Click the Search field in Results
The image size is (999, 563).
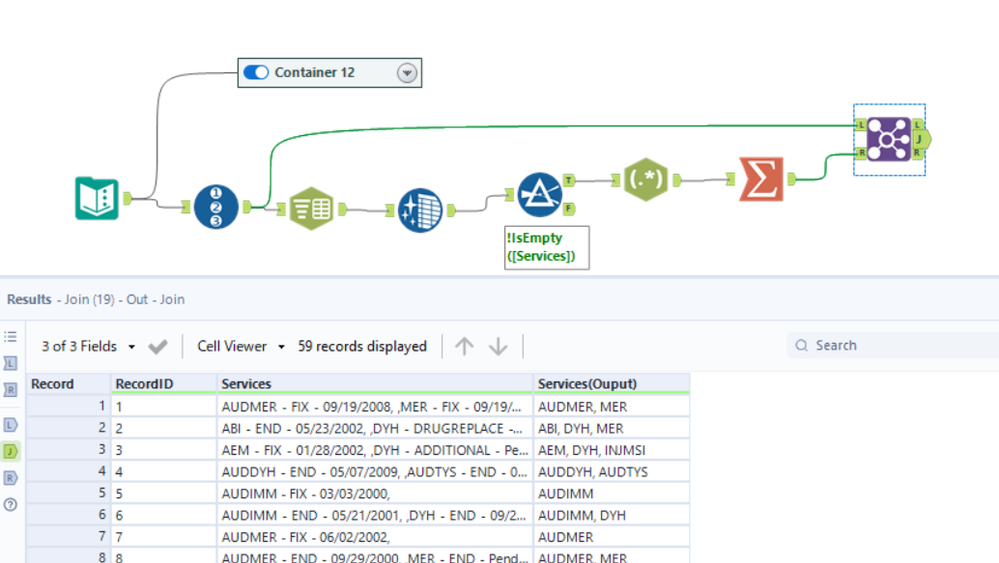click(x=892, y=345)
